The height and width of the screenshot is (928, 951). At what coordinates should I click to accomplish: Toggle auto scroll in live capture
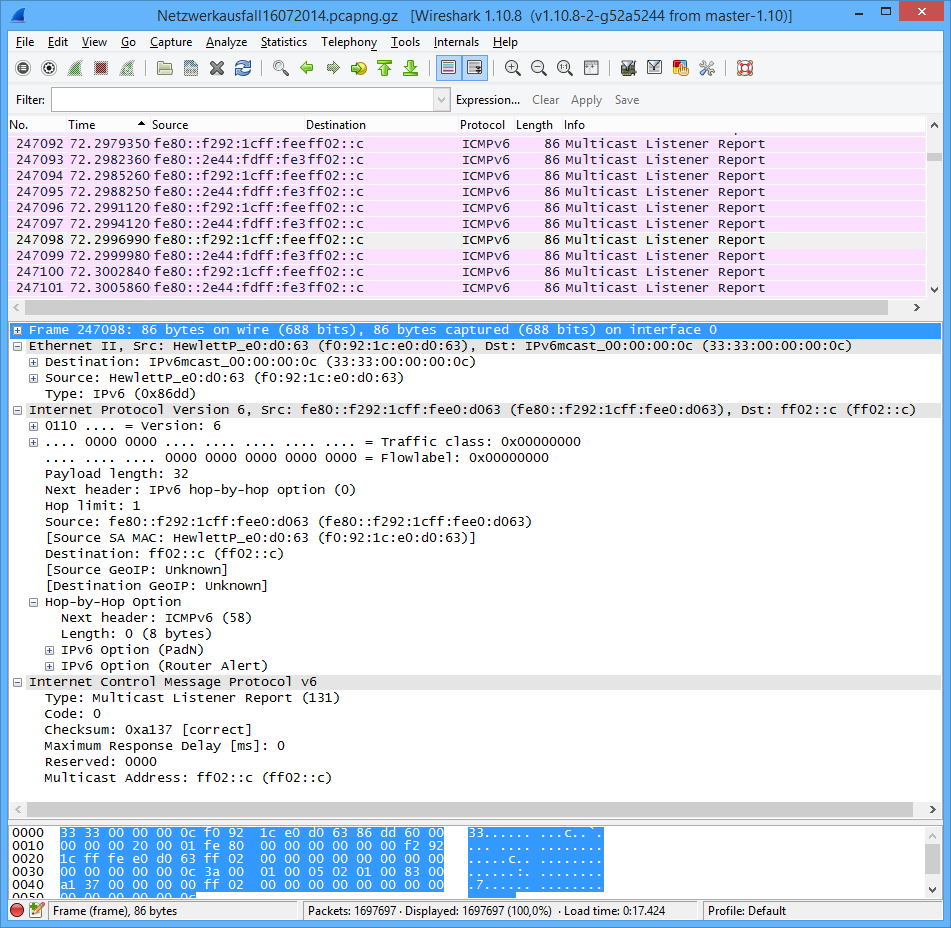(x=474, y=68)
